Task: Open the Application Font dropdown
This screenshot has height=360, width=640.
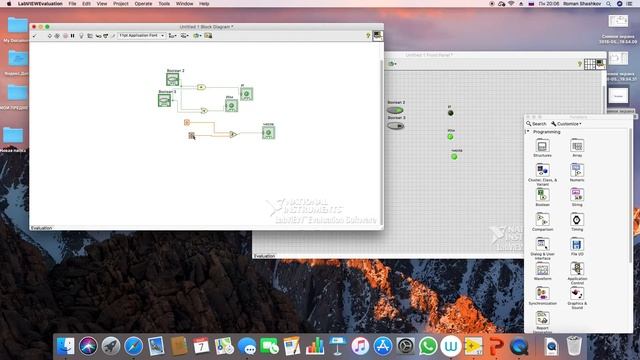Action: click(141, 36)
